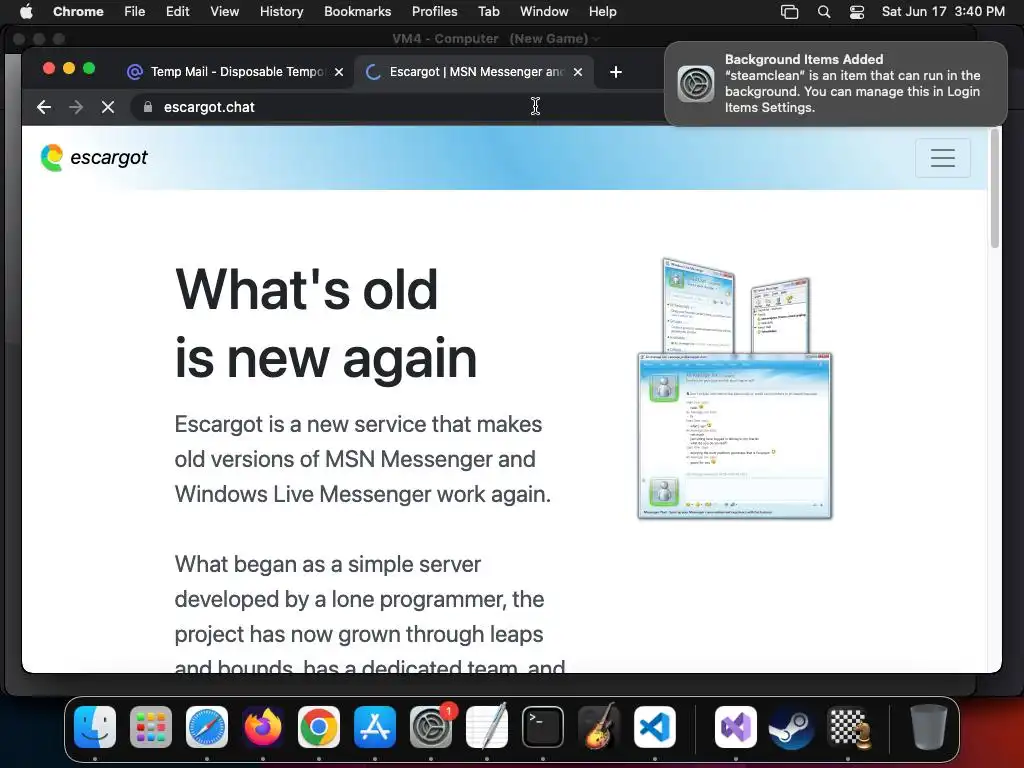The width and height of the screenshot is (1024, 768).
Task: Open the App Store from the Dock
Action: click(375, 727)
